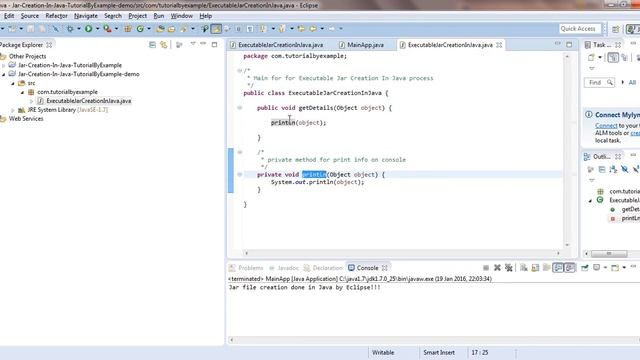Toggle Categorized view in Task List toolbar
The image size is (640, 360).
tap(613, 58)
